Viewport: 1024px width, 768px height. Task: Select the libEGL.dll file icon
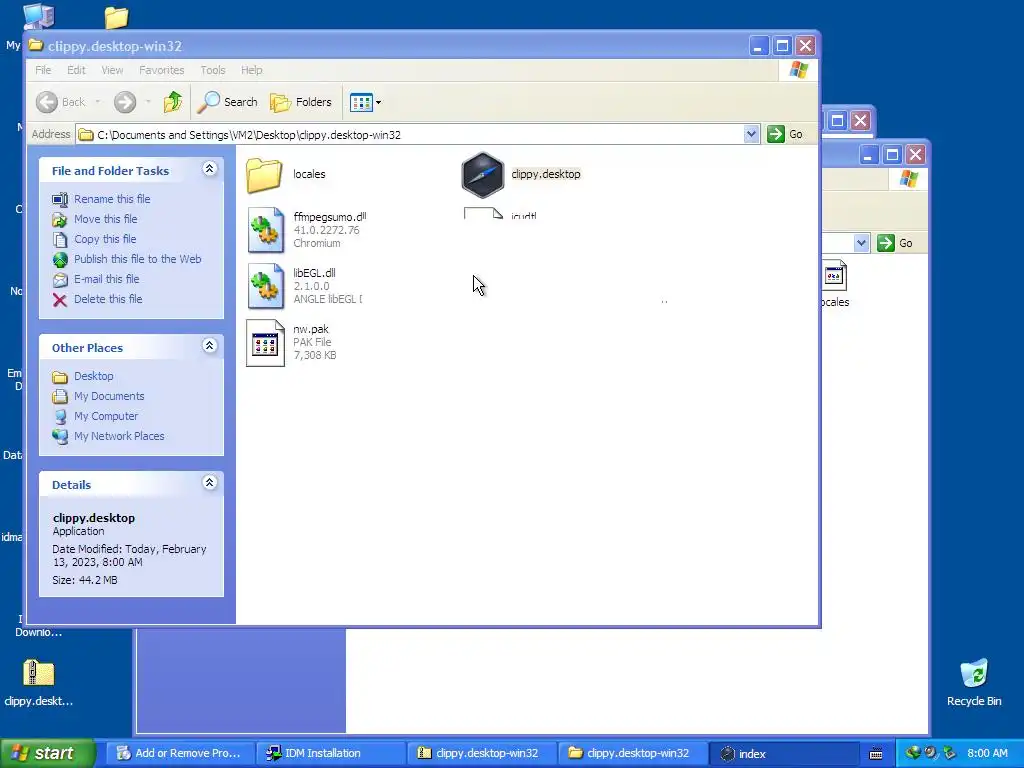pos(266,286)
